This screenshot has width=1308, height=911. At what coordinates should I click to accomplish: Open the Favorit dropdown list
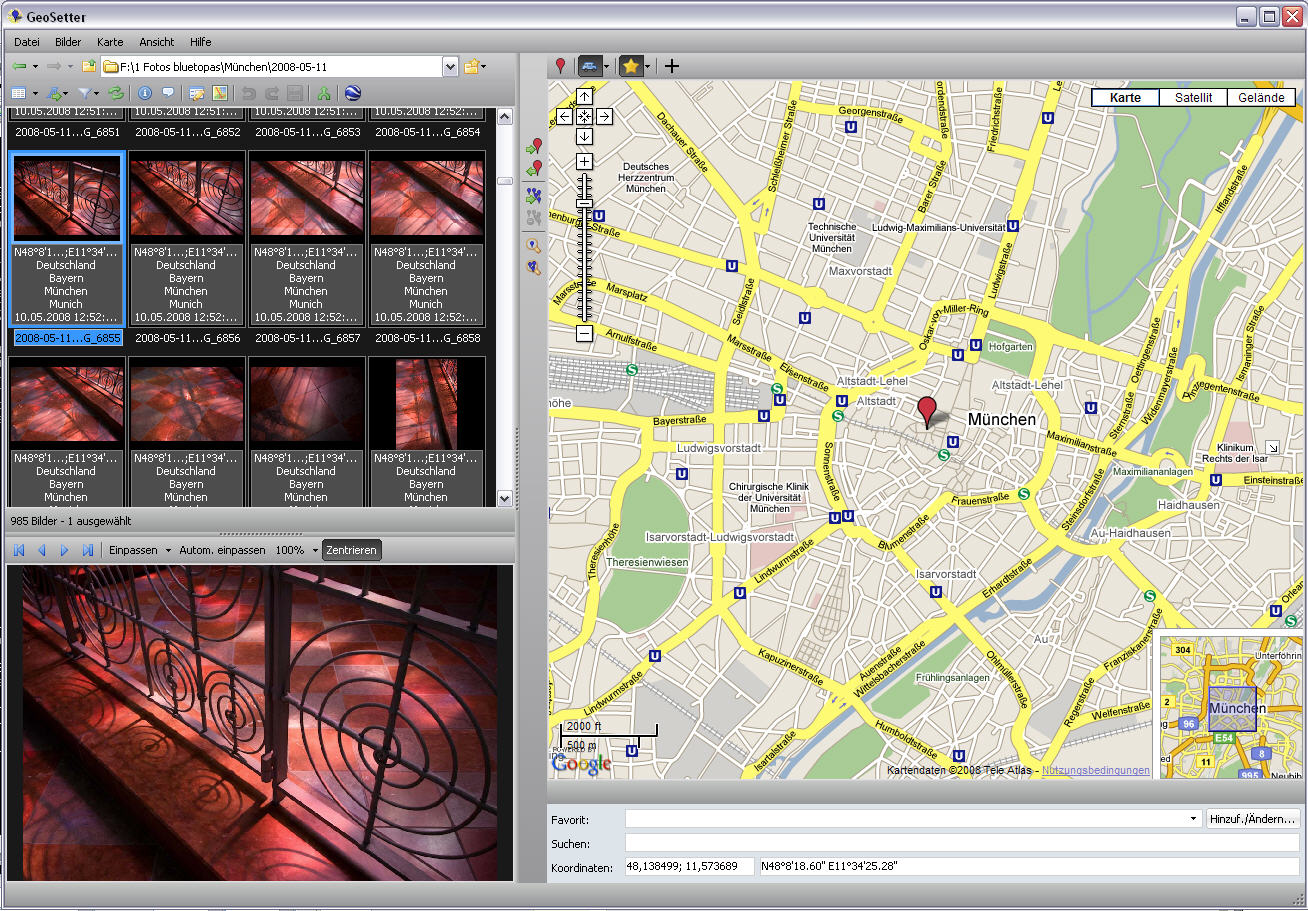[1193, 819]
